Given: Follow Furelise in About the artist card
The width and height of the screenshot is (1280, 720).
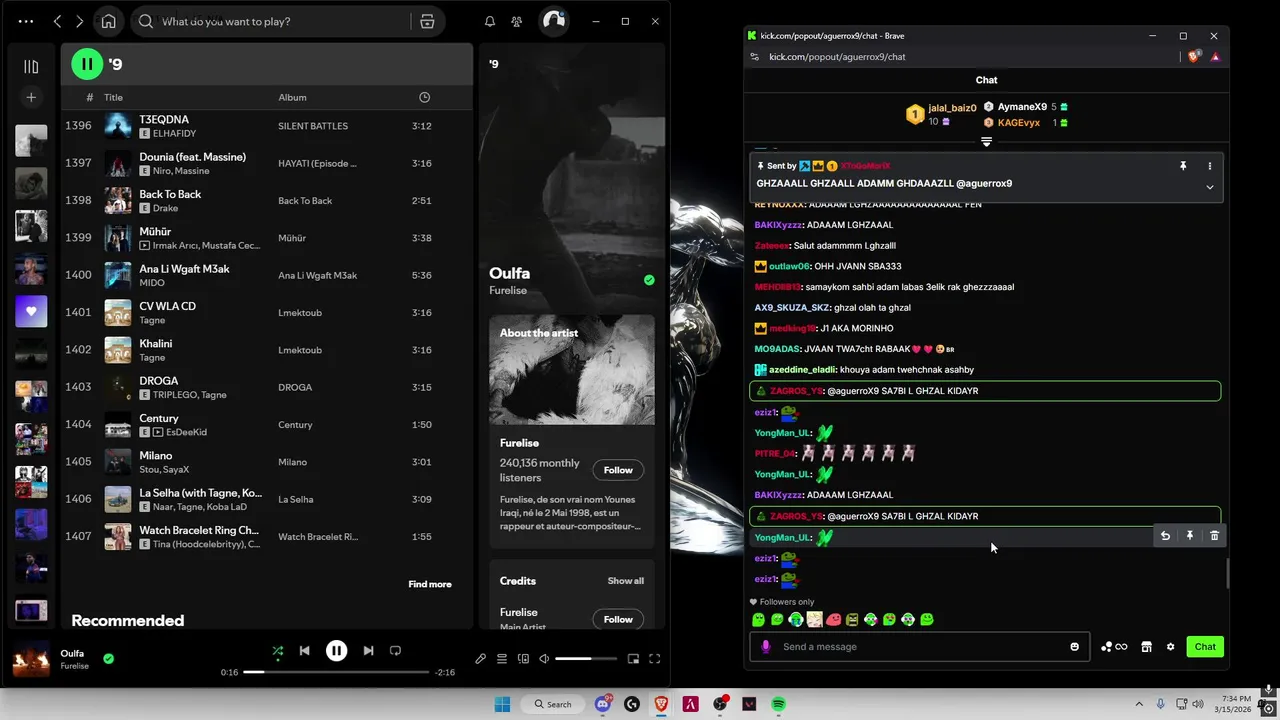Looking at the screenshot, I should coord(618,470).
